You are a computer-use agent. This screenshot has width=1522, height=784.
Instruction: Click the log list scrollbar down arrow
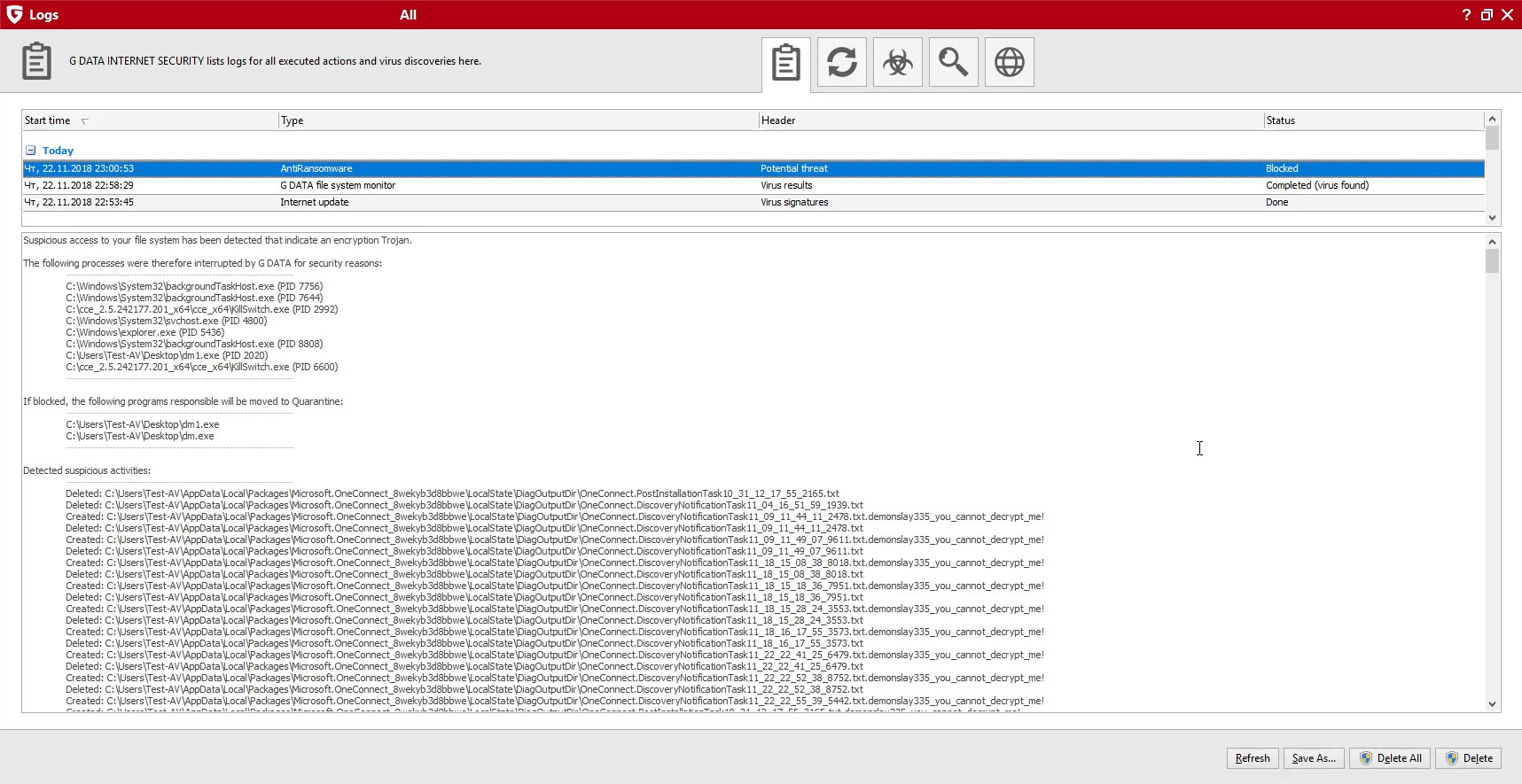click(x=1492, y=217)
